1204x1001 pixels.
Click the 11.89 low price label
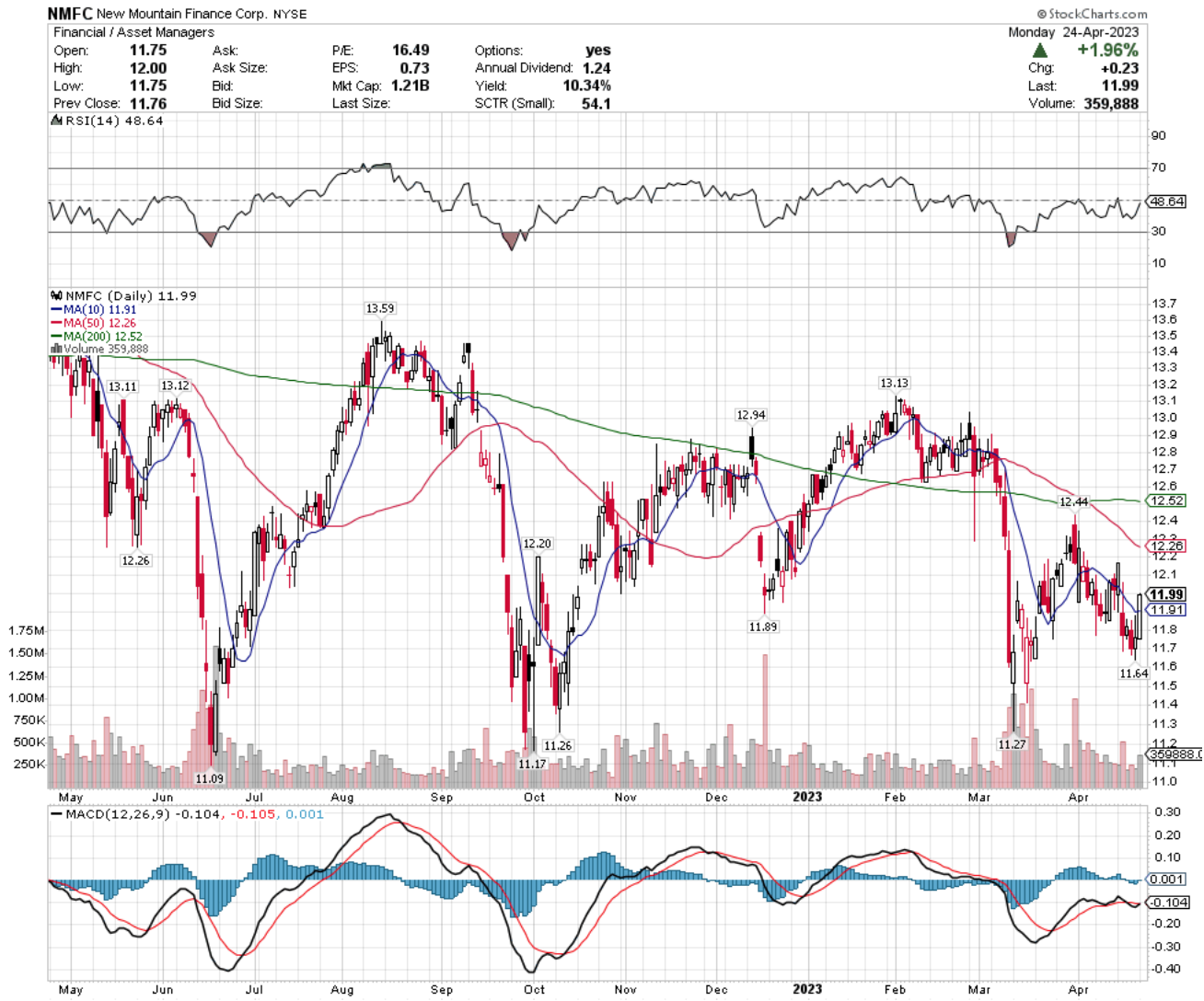[763, 627]
